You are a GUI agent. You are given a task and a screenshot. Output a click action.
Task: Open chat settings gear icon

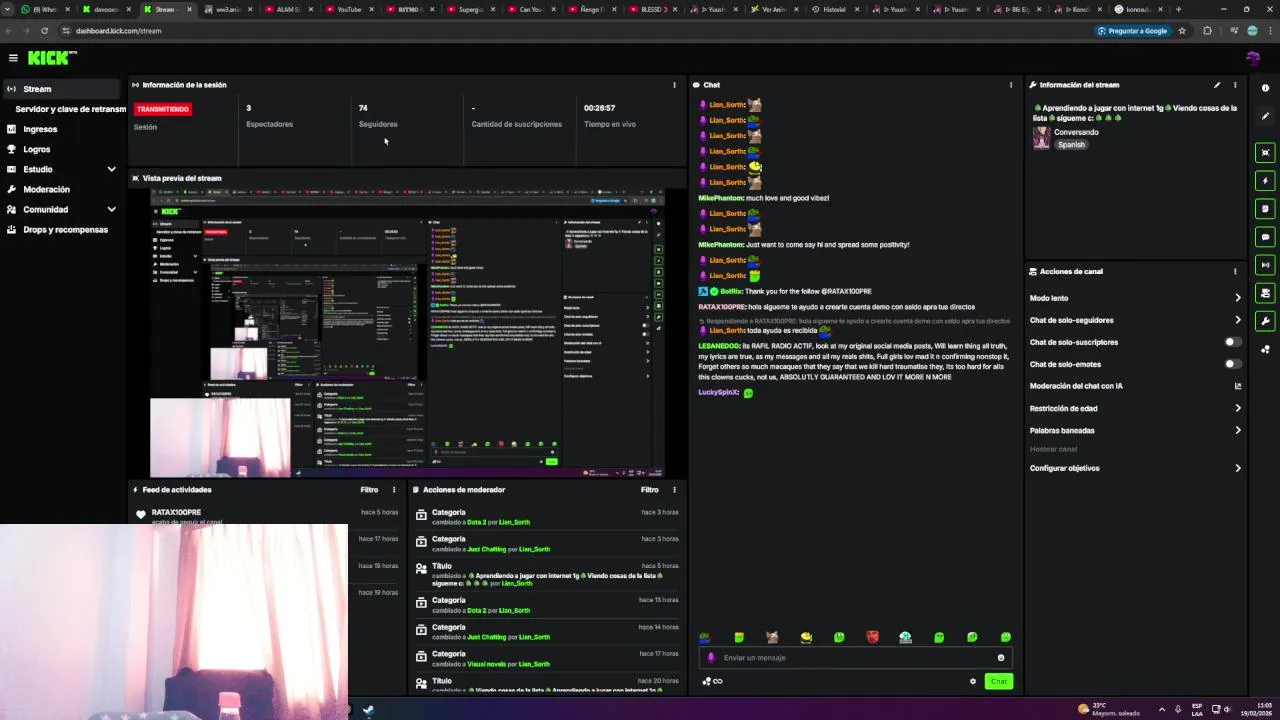pos(972,682)
